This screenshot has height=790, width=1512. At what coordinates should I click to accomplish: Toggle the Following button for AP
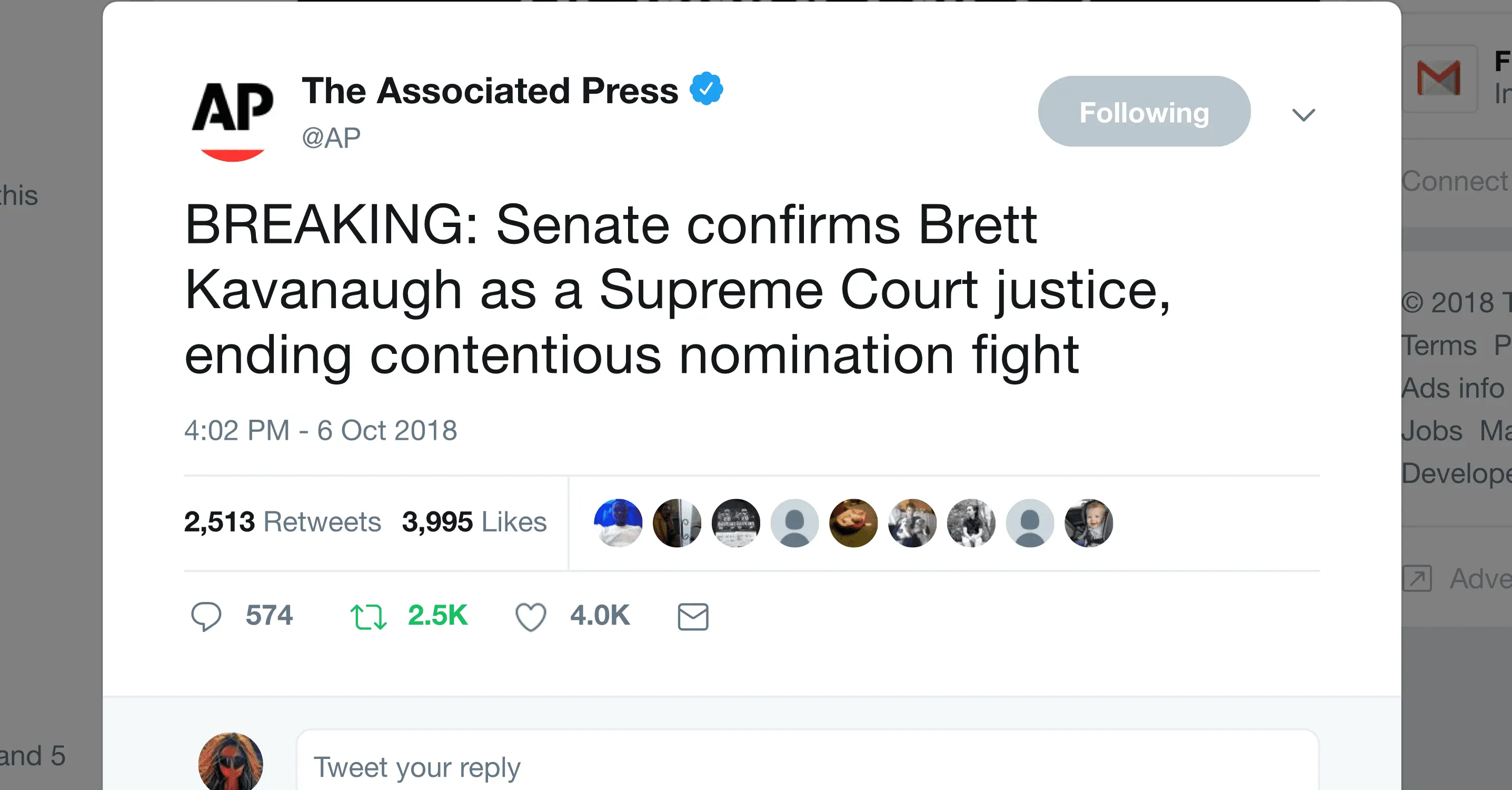coord(1144,112)
